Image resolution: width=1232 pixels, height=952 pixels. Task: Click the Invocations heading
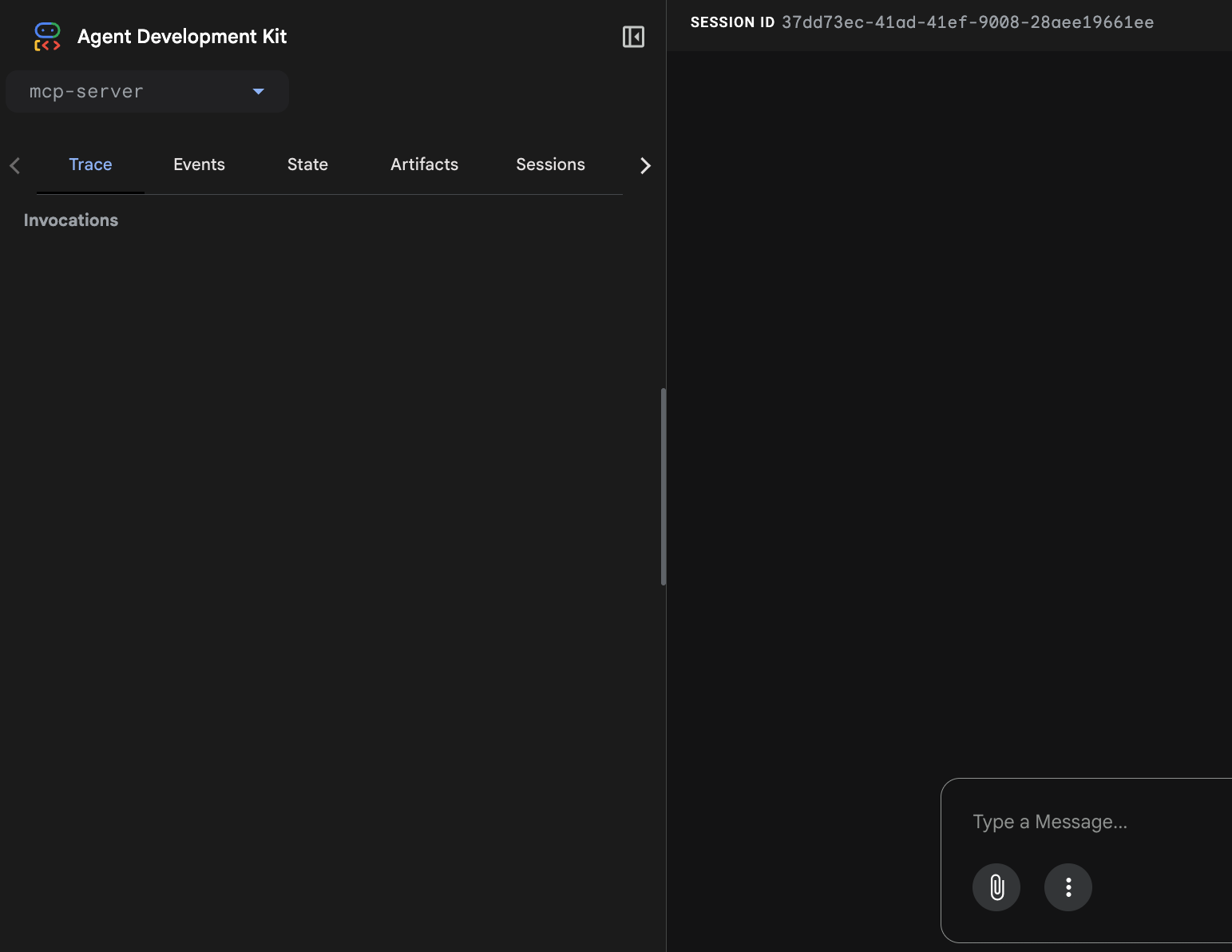click(x=71, y=220)
